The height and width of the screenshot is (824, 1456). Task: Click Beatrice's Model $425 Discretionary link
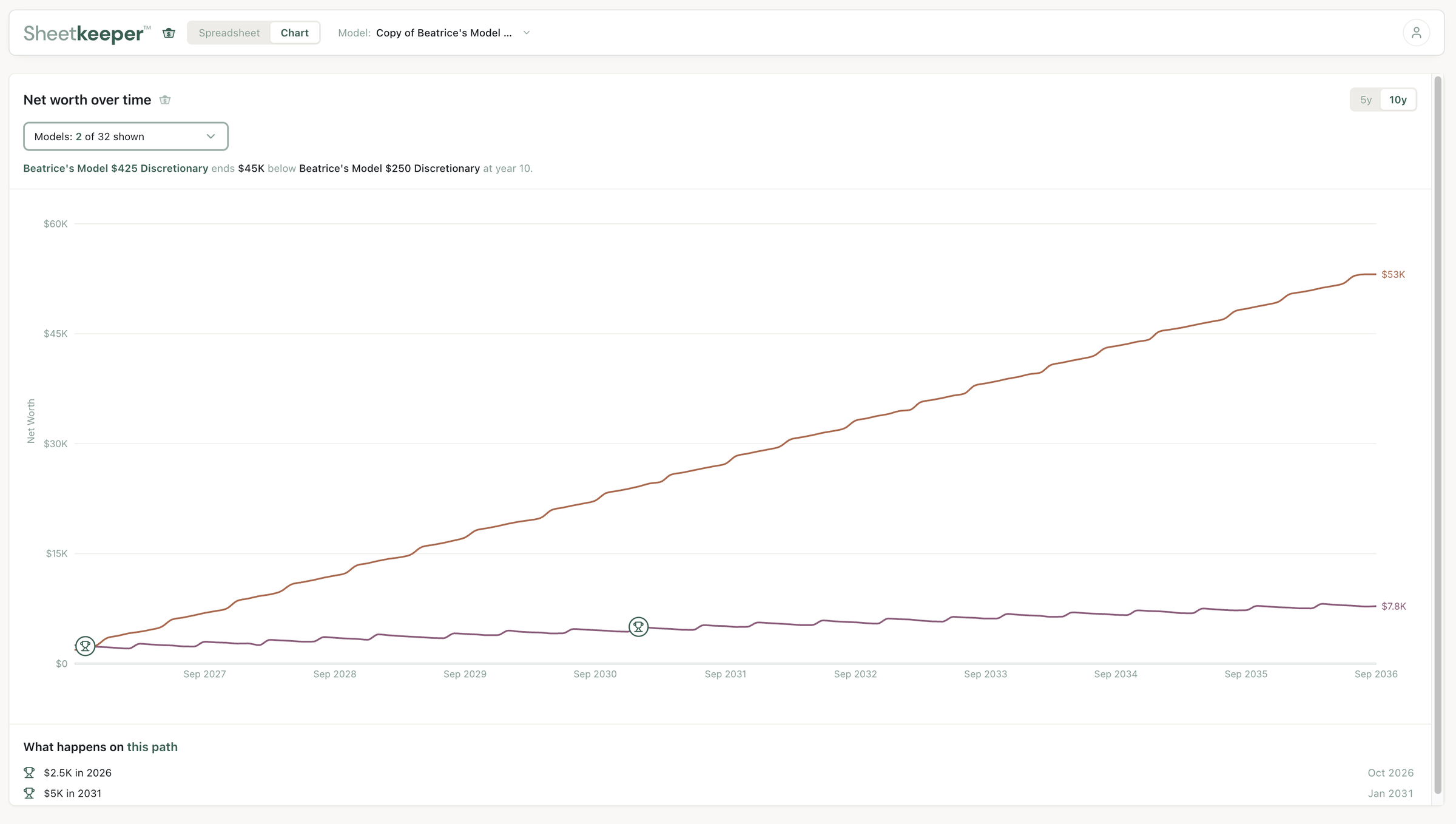pos(115,169)
